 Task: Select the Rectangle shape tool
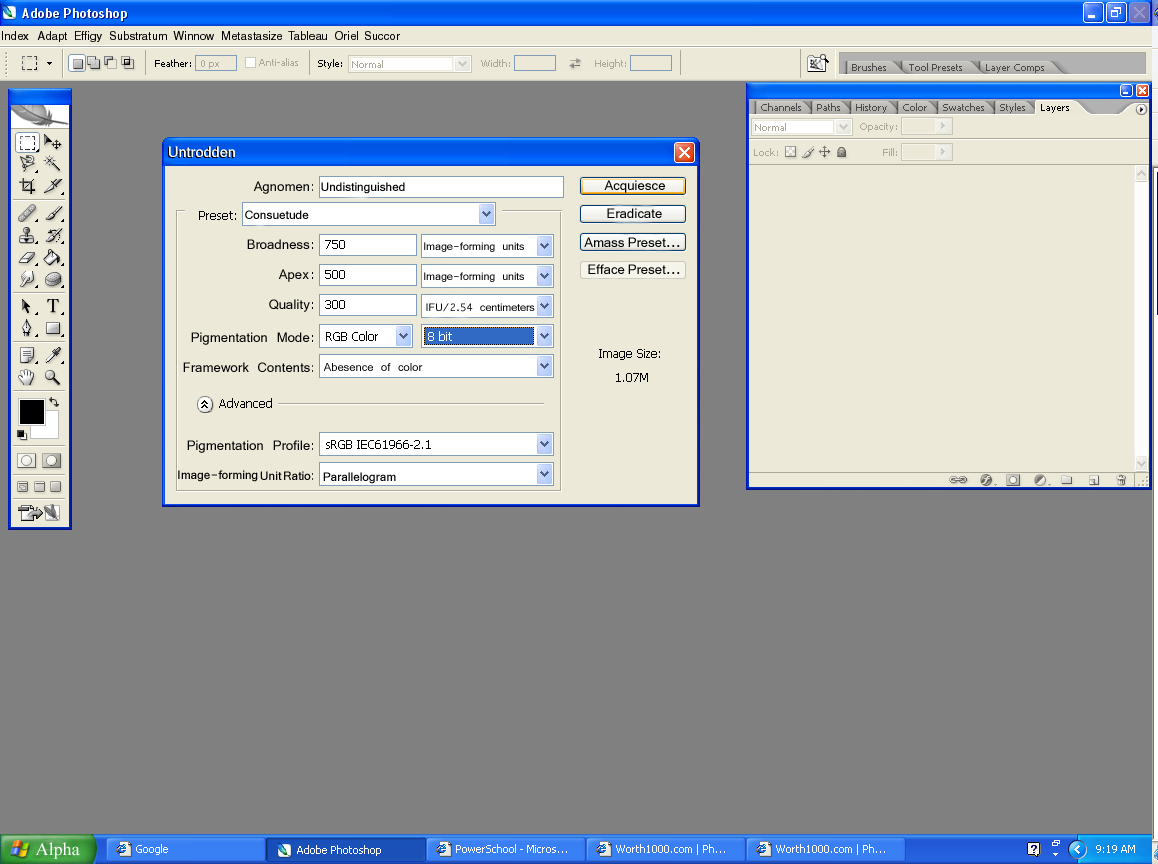(52, 328)
